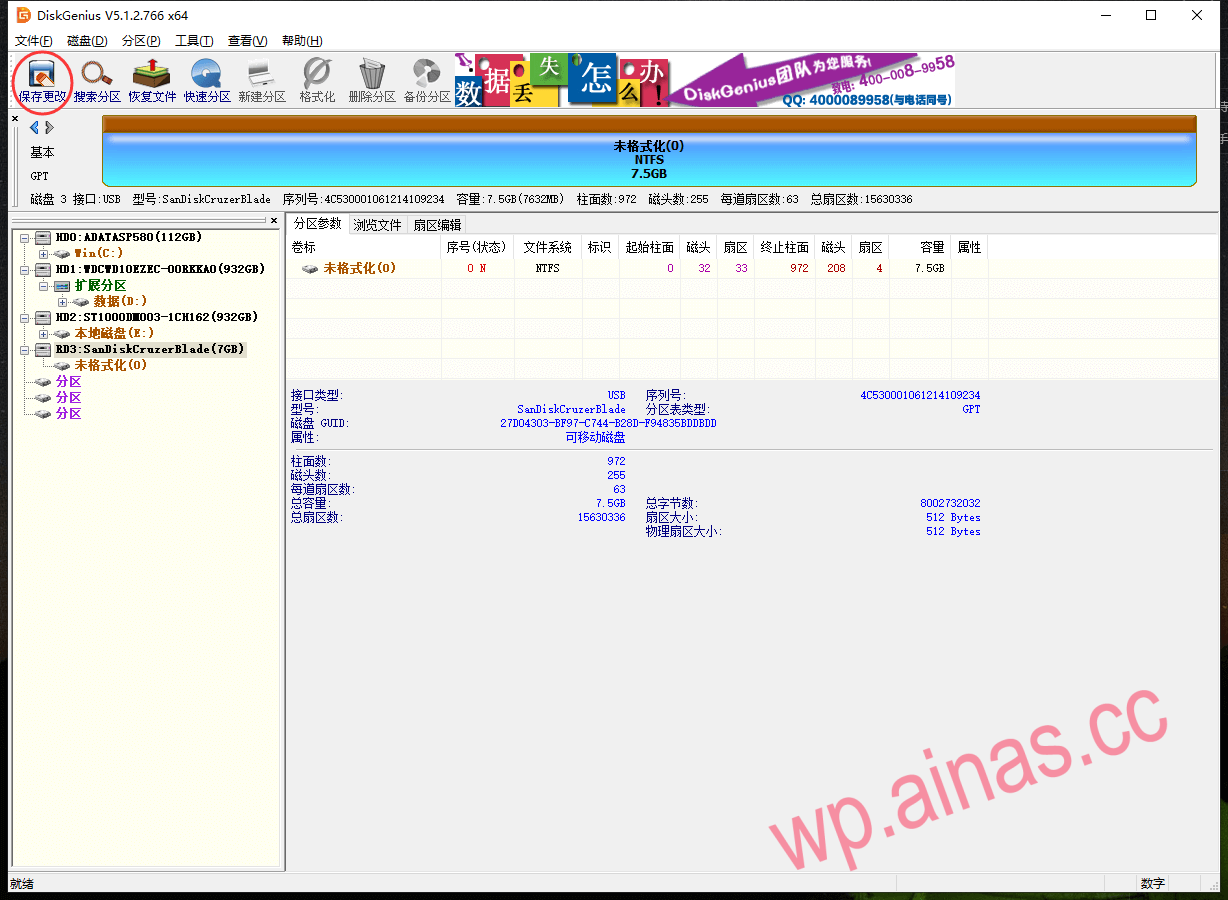Image resolution: width=1228 pixels, height=900 pixels.
Task: Click the 标识 column header
Action: [600, 247]
